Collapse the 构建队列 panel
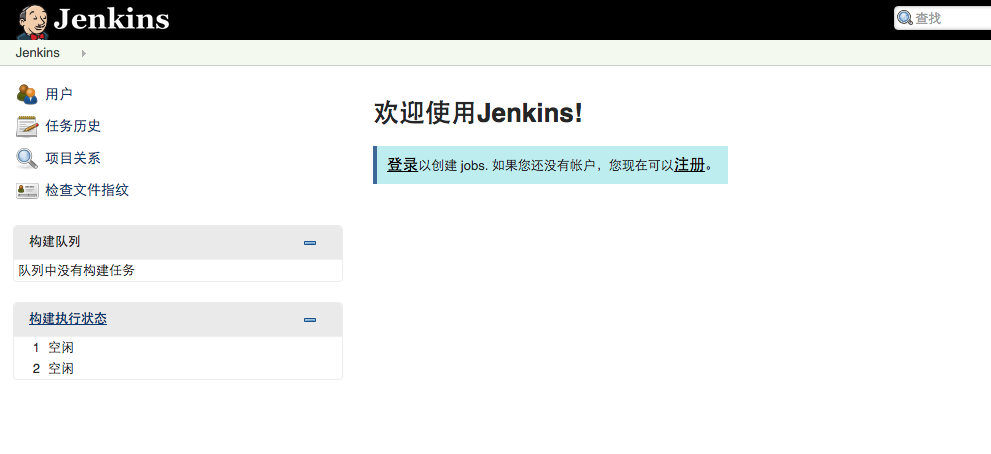 coord(310,243)
